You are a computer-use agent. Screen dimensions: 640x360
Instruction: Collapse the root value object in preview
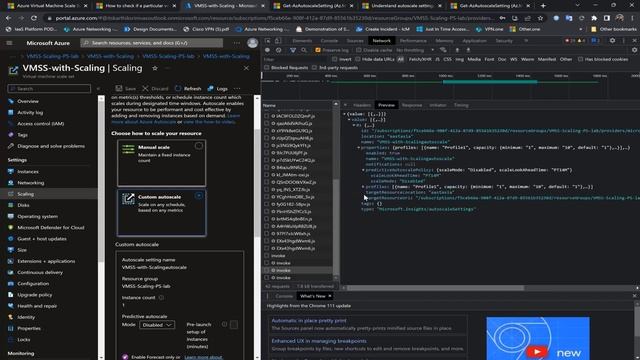click(x=344, y=114)
